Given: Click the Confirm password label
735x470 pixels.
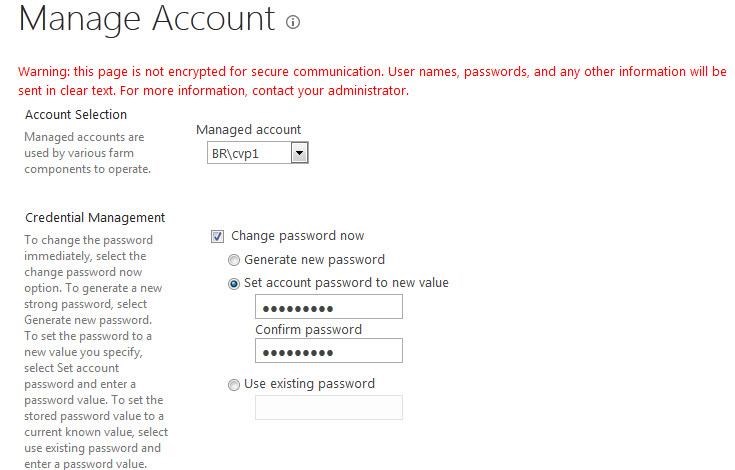Looking at the screenshot, I should pyautogui.click(x=308, y=329).
